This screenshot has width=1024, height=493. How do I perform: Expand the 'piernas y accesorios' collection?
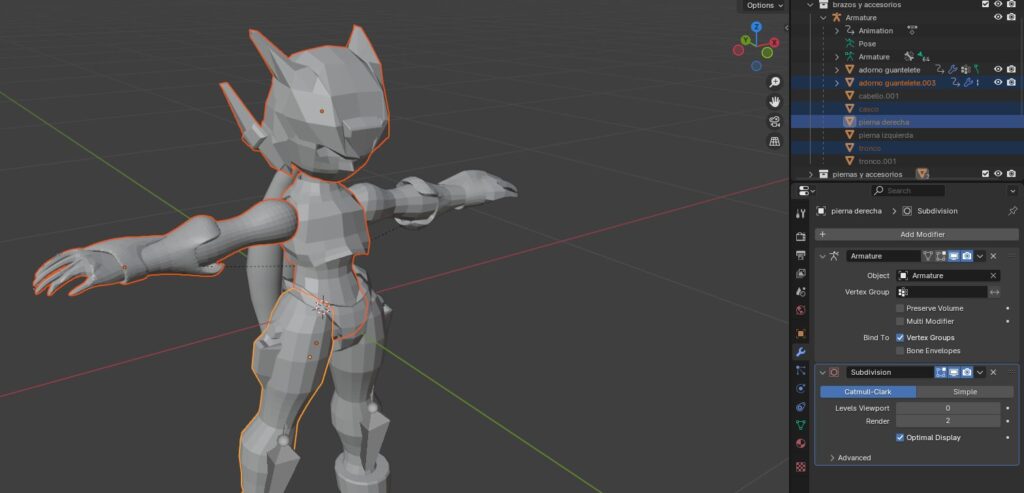(x=811, y=174)
